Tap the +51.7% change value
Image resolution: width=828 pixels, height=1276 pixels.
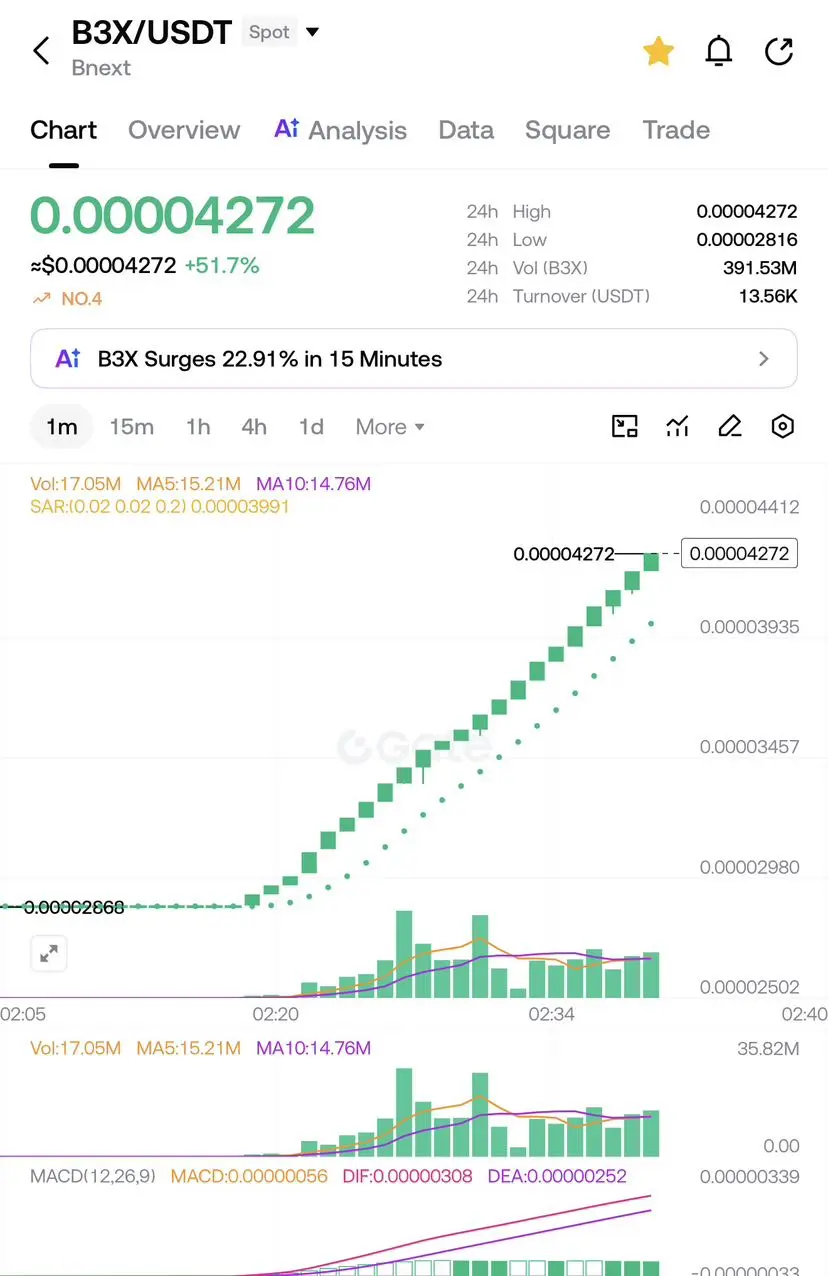pyautogui.click(x=222, y=266)
